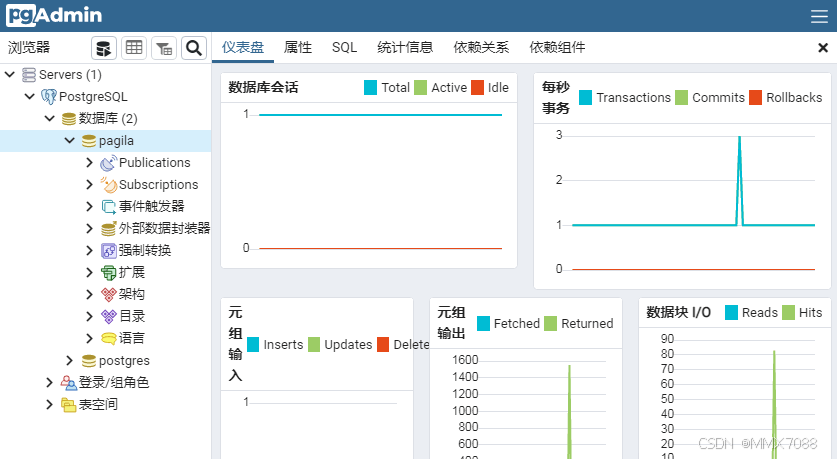Click the Total legend color swatch
The image size is (837, 459).
pos(370,88)
